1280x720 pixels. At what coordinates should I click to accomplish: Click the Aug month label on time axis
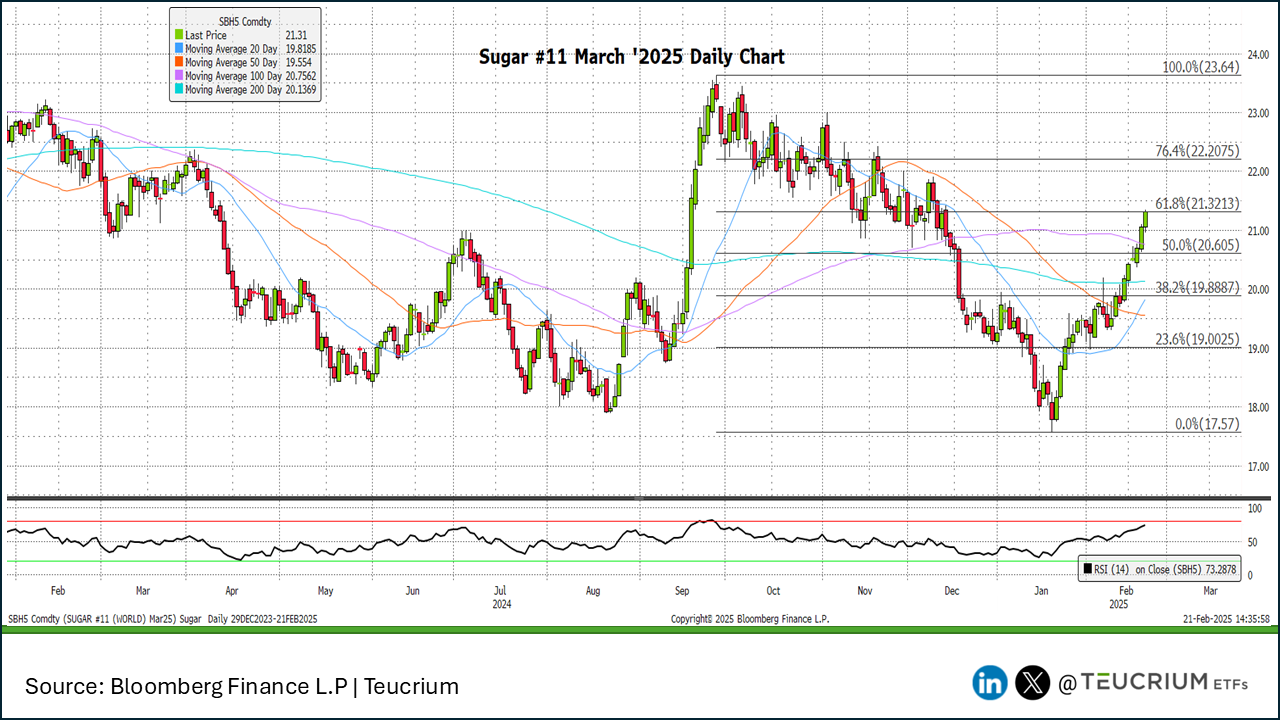pyautogui.click(x=593, y=591)
